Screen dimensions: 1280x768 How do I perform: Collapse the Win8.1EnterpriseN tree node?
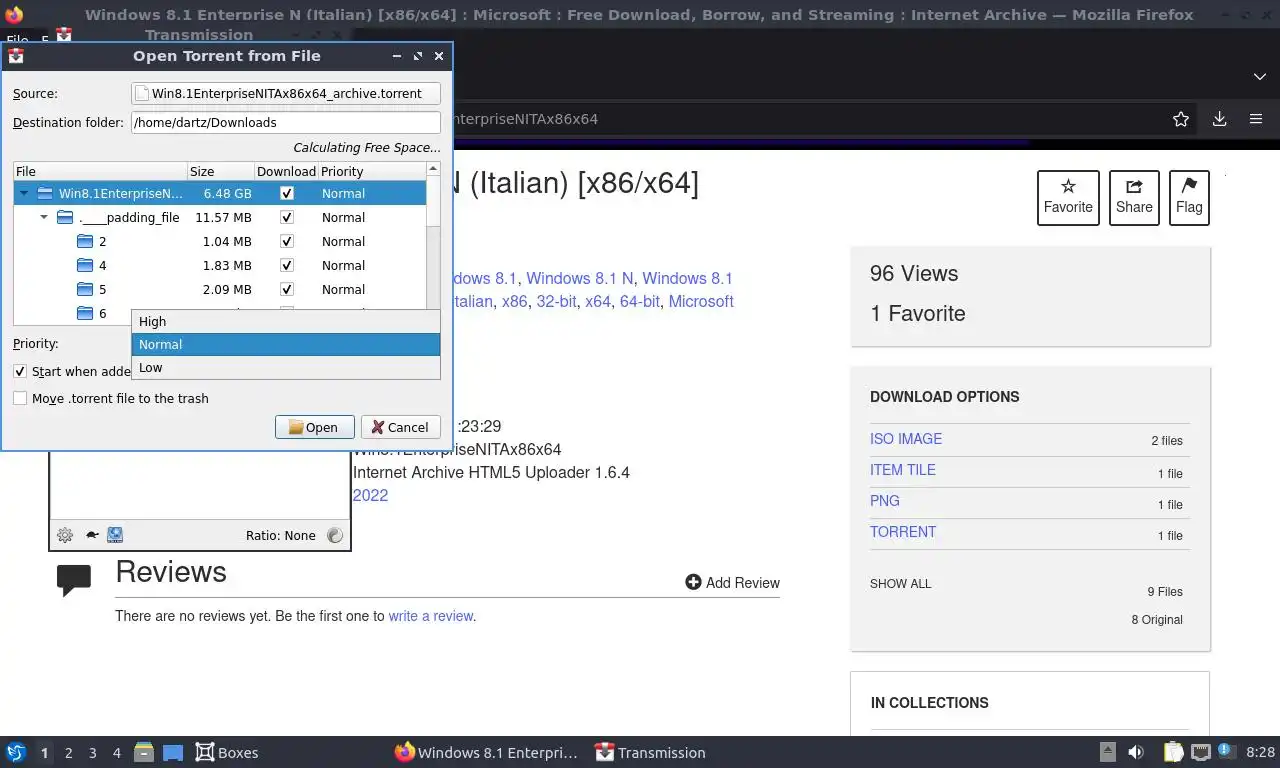click(24, 193)
